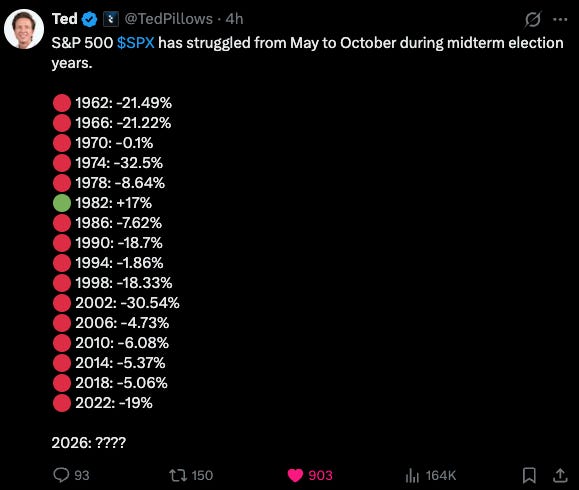
Task: Open the three-dot more options menu
Action: pyautogui.click(x=560, y=19)
